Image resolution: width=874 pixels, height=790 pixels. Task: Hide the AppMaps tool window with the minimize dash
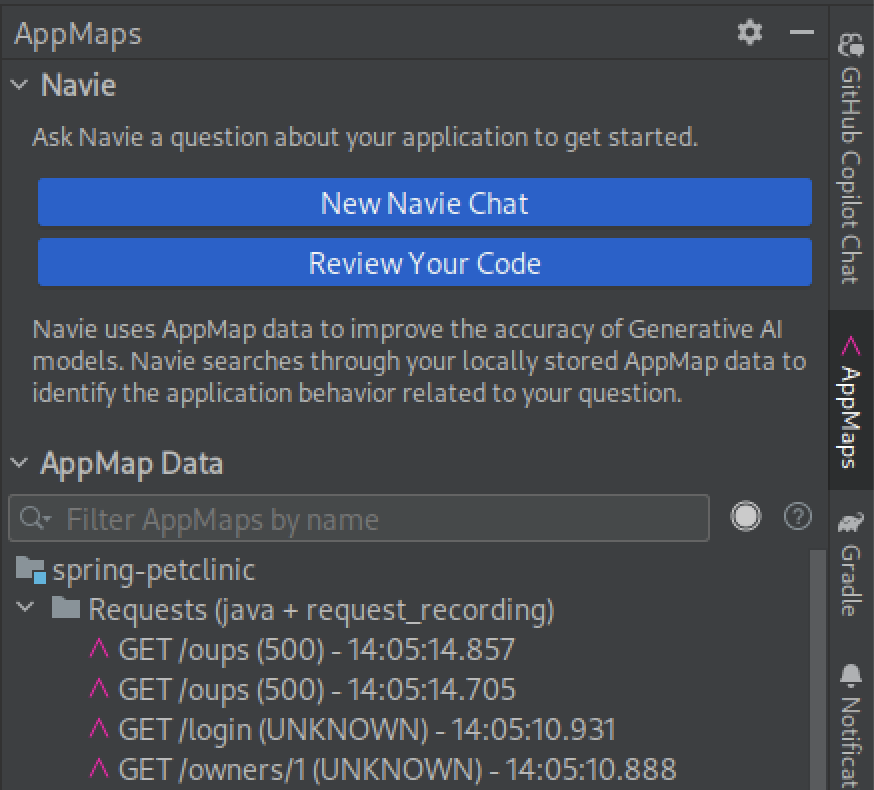point(802,32)
